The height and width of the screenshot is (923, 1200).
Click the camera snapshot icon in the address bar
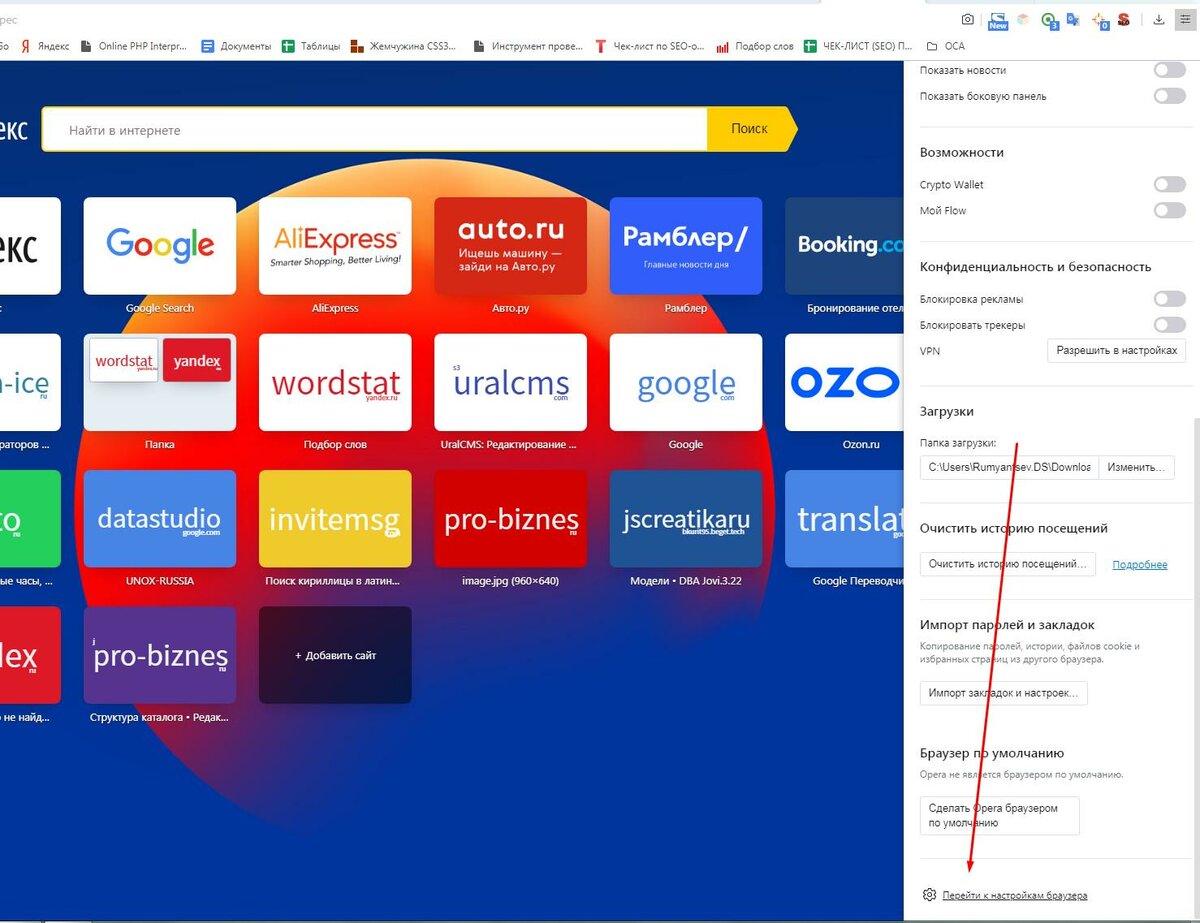[968, 19]
